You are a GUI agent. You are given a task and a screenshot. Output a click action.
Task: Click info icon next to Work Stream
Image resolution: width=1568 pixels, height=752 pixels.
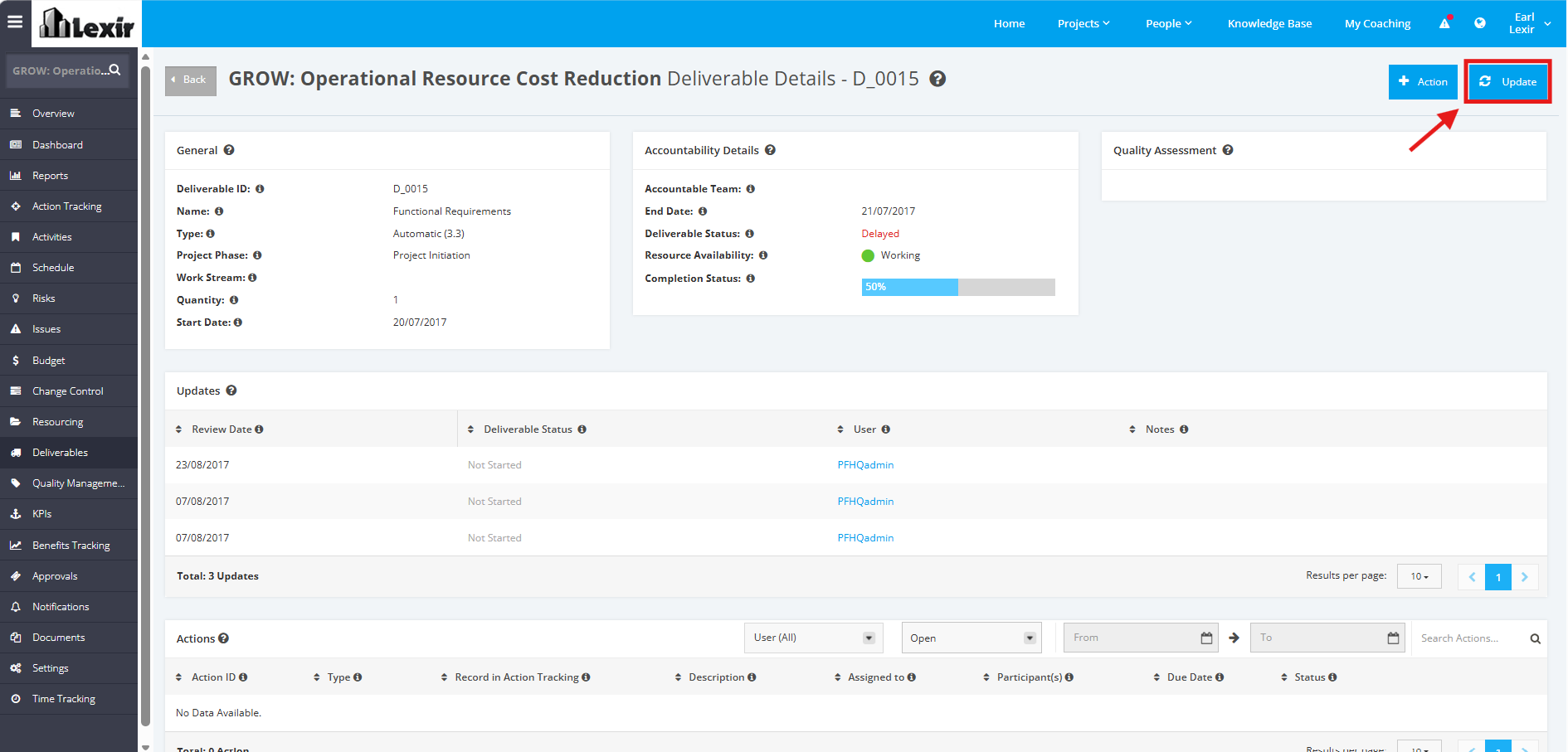coord(252,278)
